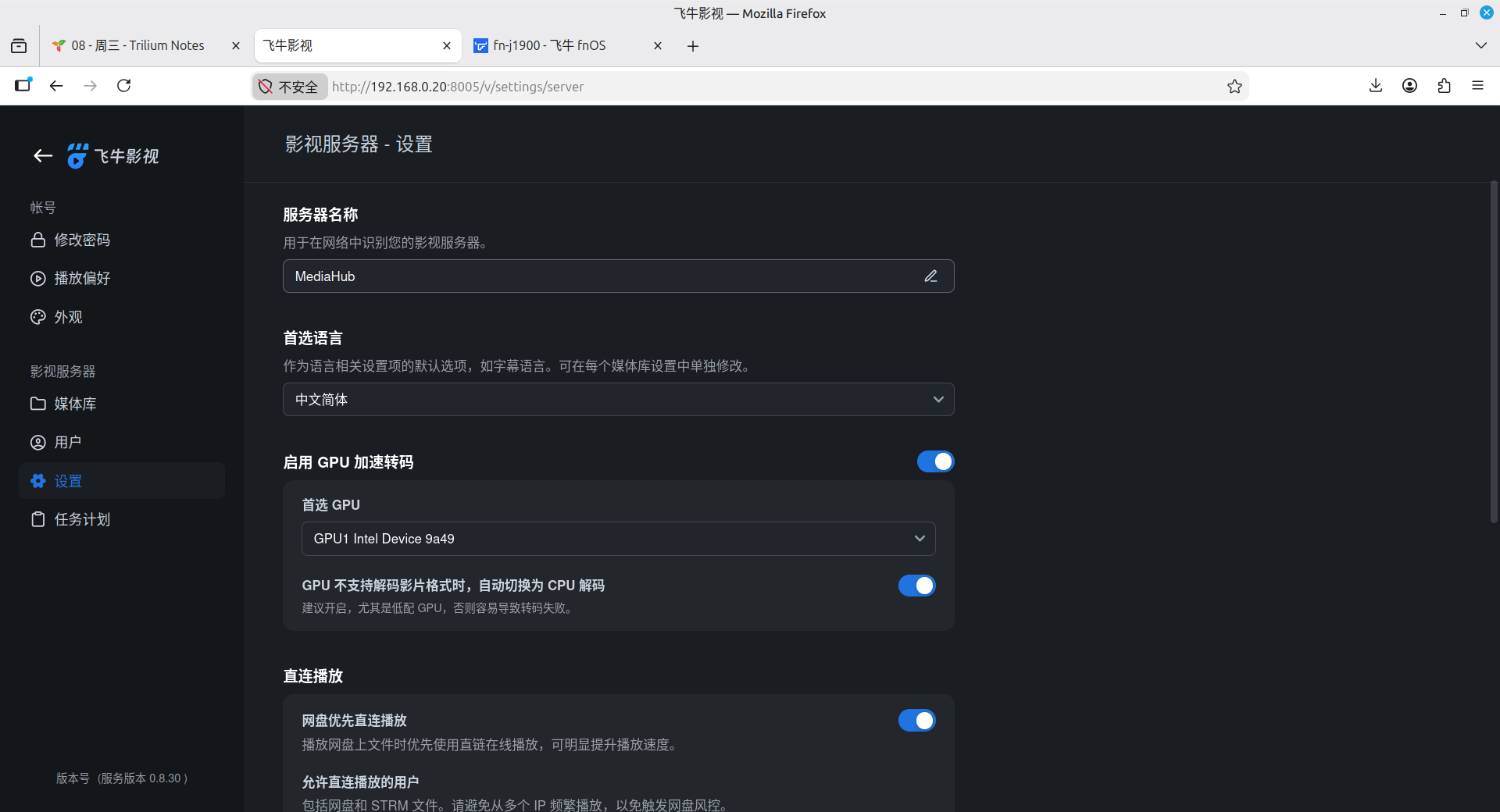The height and width of the screenshot is (812, 1500).
Task: Click the pencil edit icon in server name field
Action: (x=930, y=276)
